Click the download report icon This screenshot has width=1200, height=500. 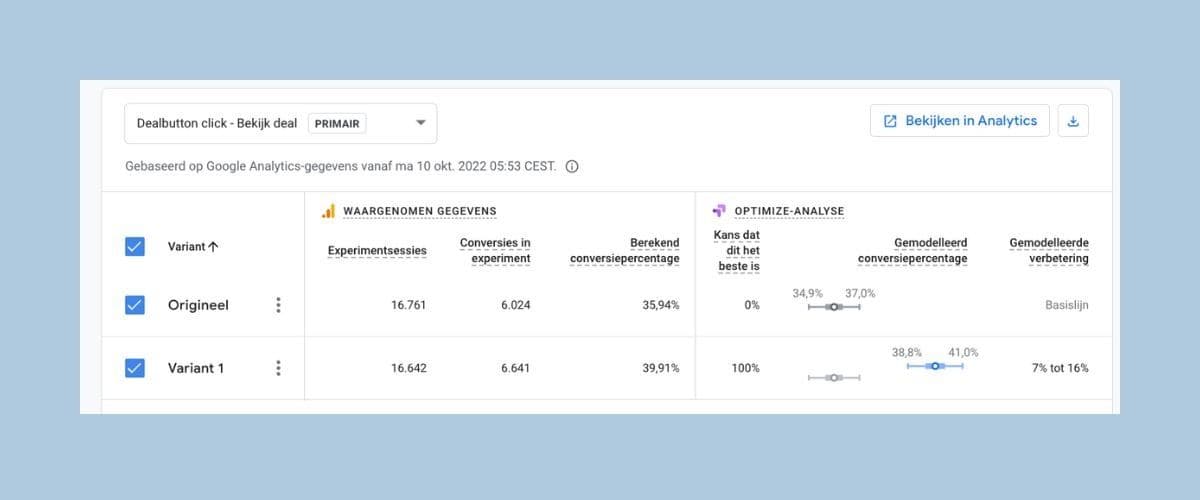tap(1073, 121)
